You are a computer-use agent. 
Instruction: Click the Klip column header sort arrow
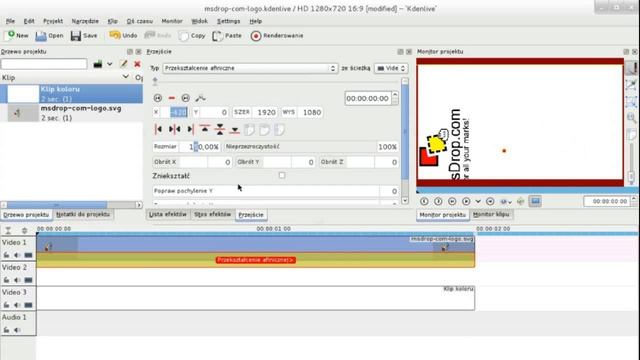[125, 77]
